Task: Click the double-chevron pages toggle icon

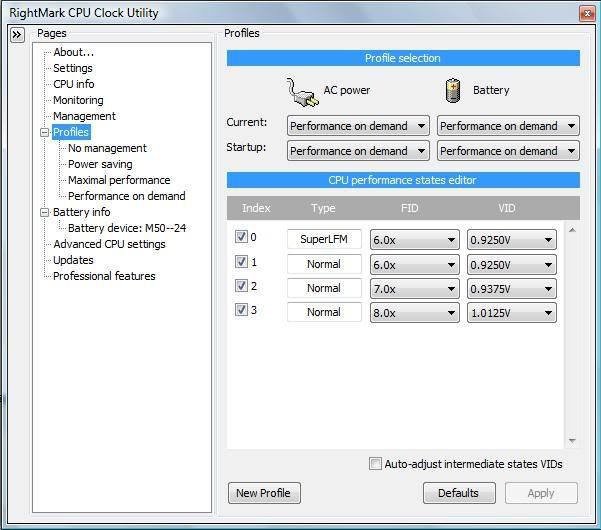Action: [17, 35]
